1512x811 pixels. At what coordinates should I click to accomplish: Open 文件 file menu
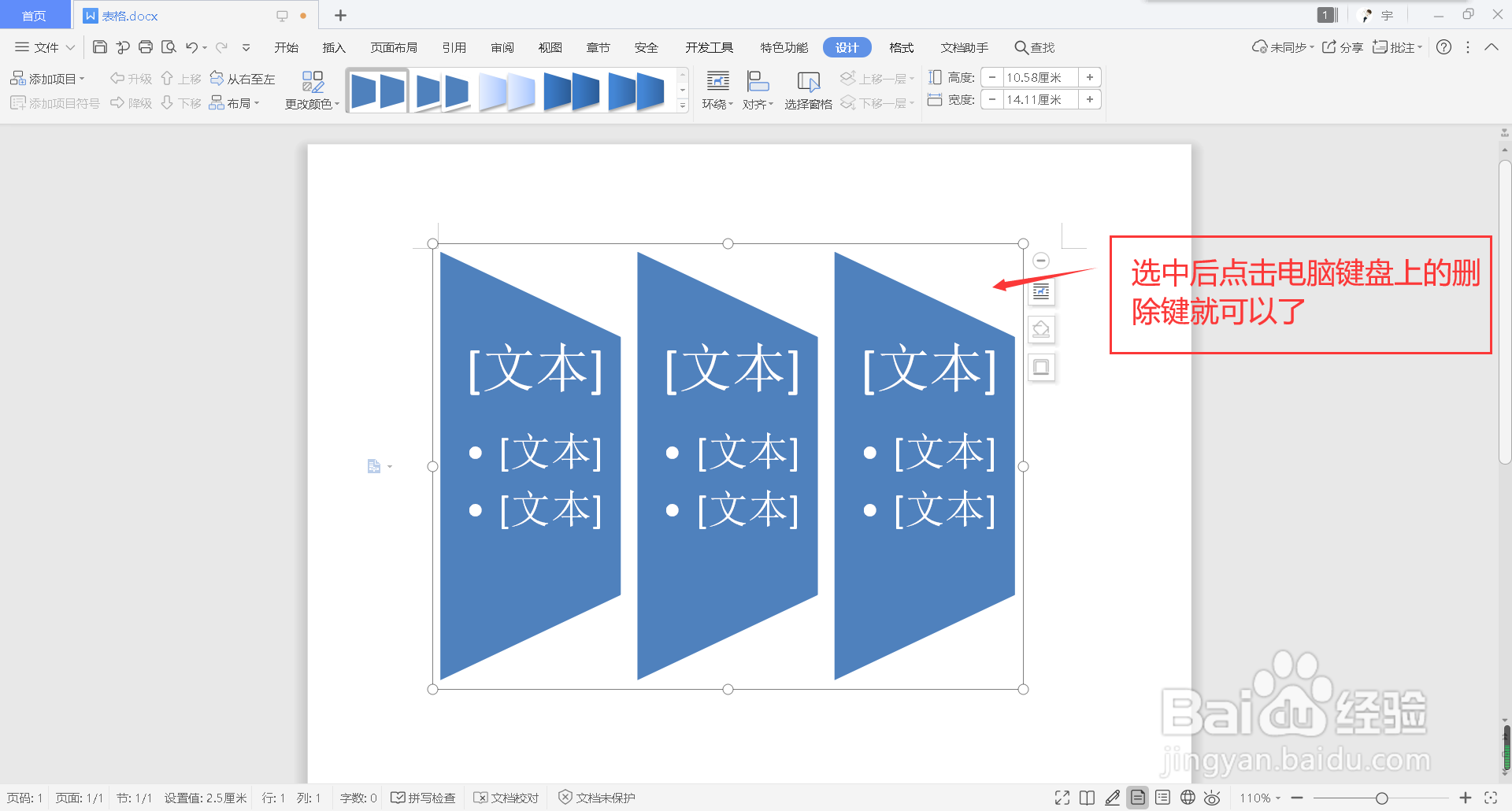45,47
